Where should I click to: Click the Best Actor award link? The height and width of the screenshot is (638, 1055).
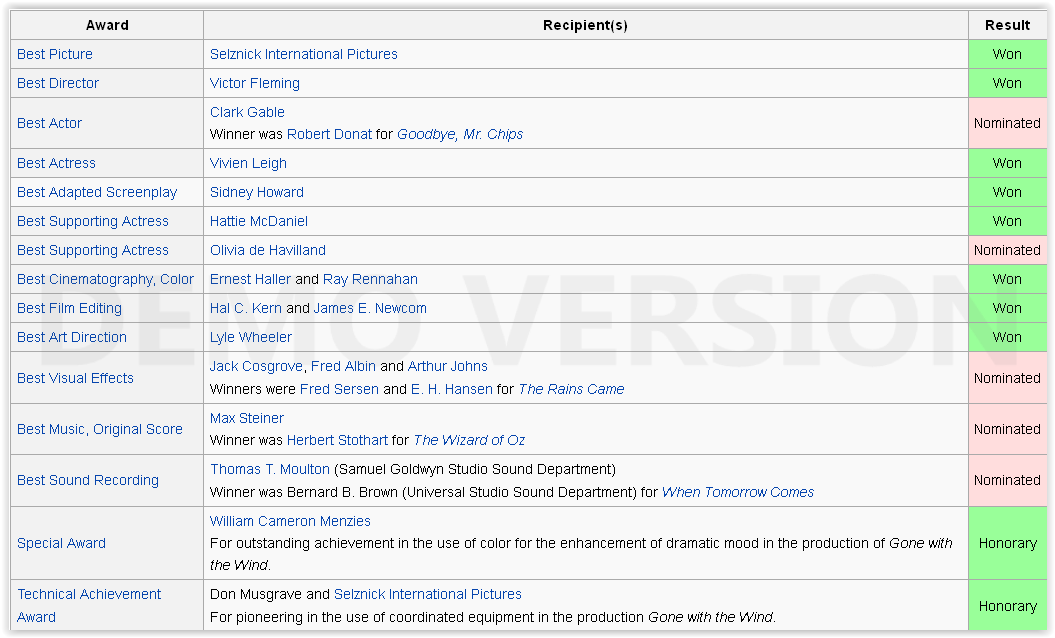(x=49, y=123)
